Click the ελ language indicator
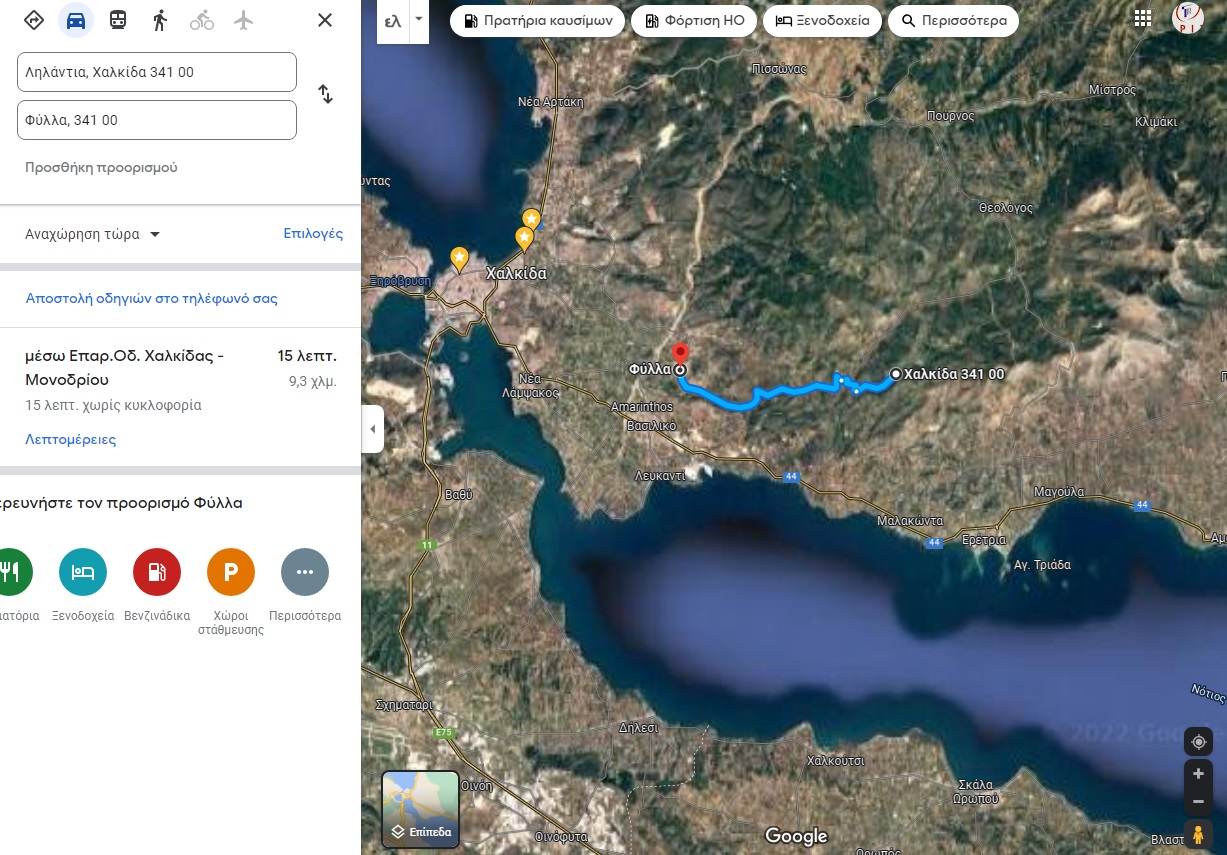Viewport: 1227px width, 855px height. [393, 20]
